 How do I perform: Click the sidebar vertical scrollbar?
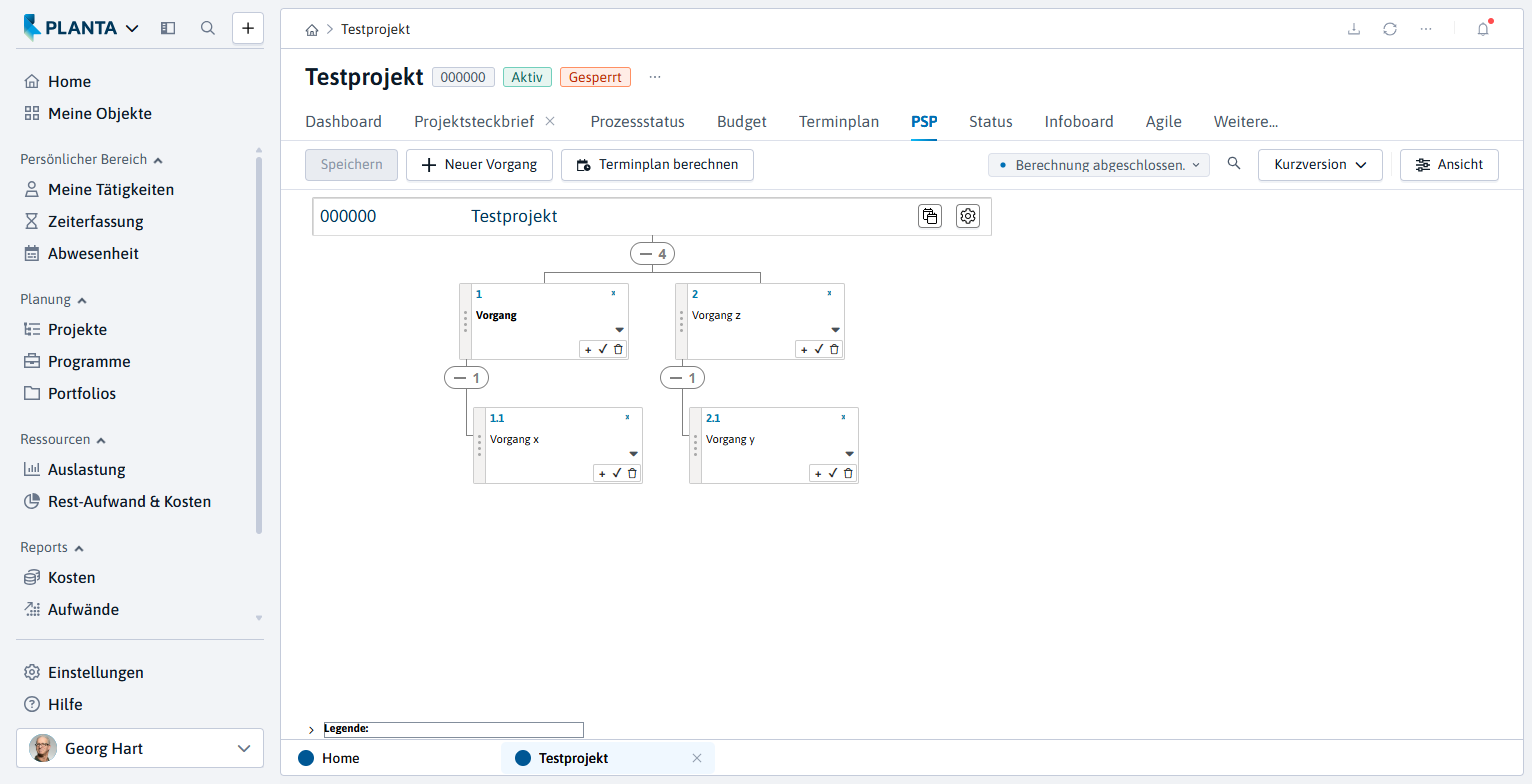tap(259, 345)
